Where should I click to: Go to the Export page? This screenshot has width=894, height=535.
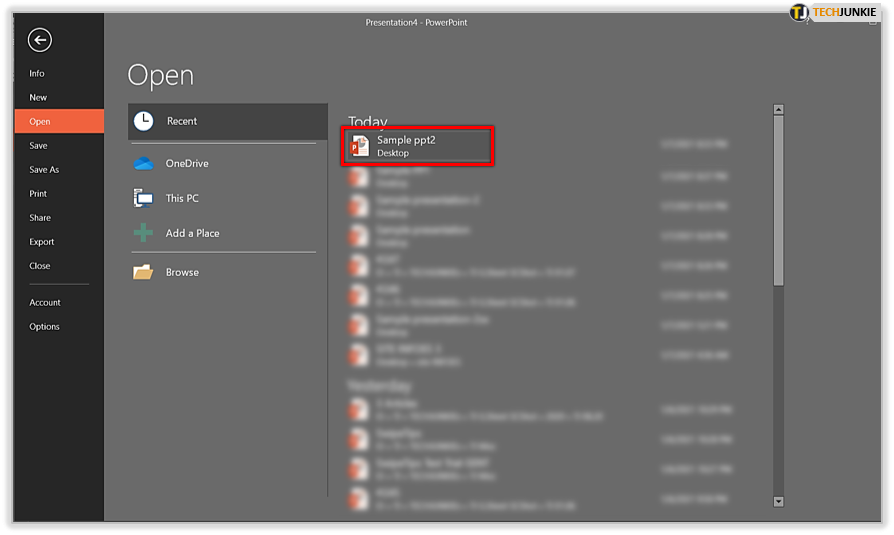coord(42,242)
